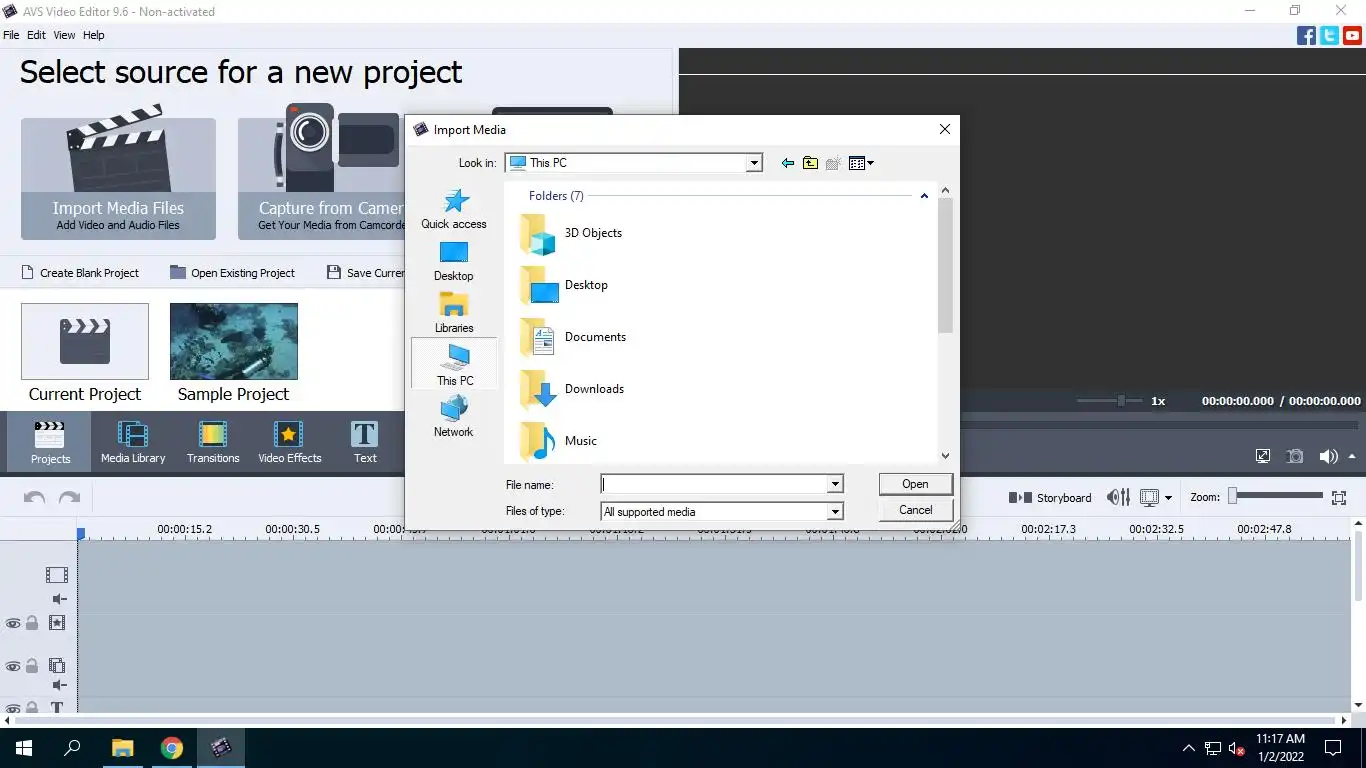Select the Downloads folder
The image size is (1366, 768).
[573, 389]
